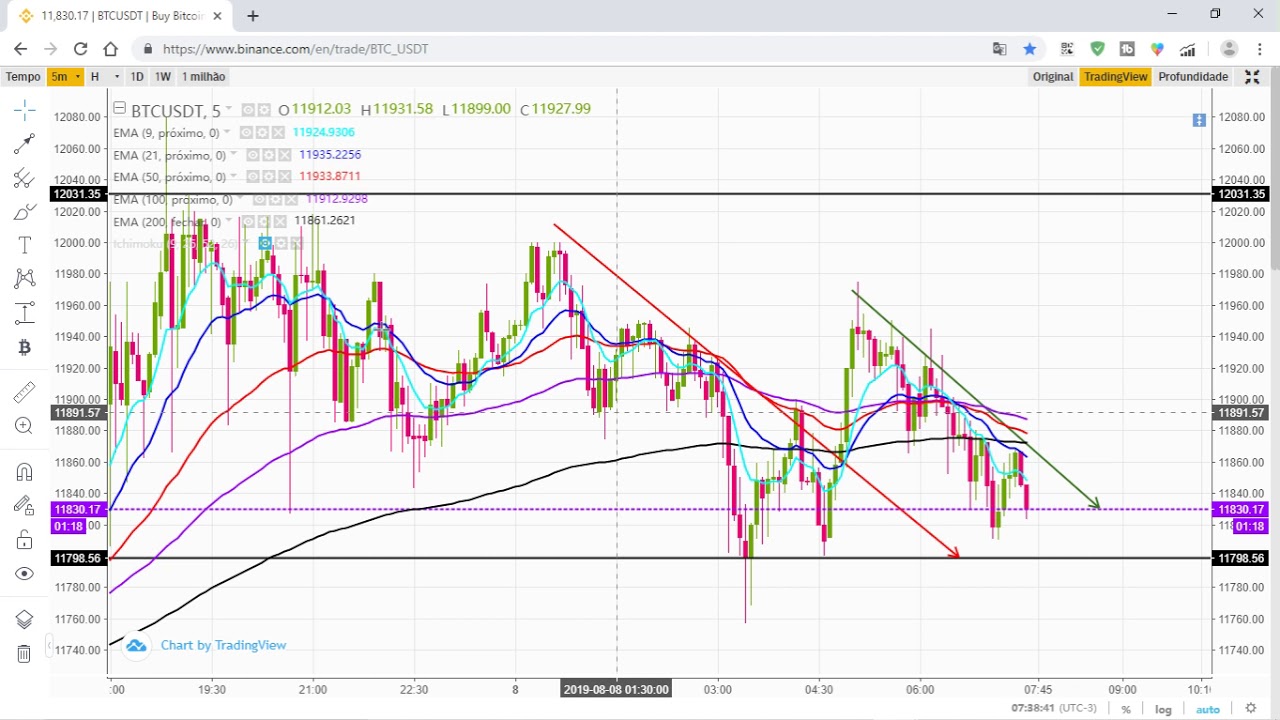Click the browser address bar URL

click(295, 48)
